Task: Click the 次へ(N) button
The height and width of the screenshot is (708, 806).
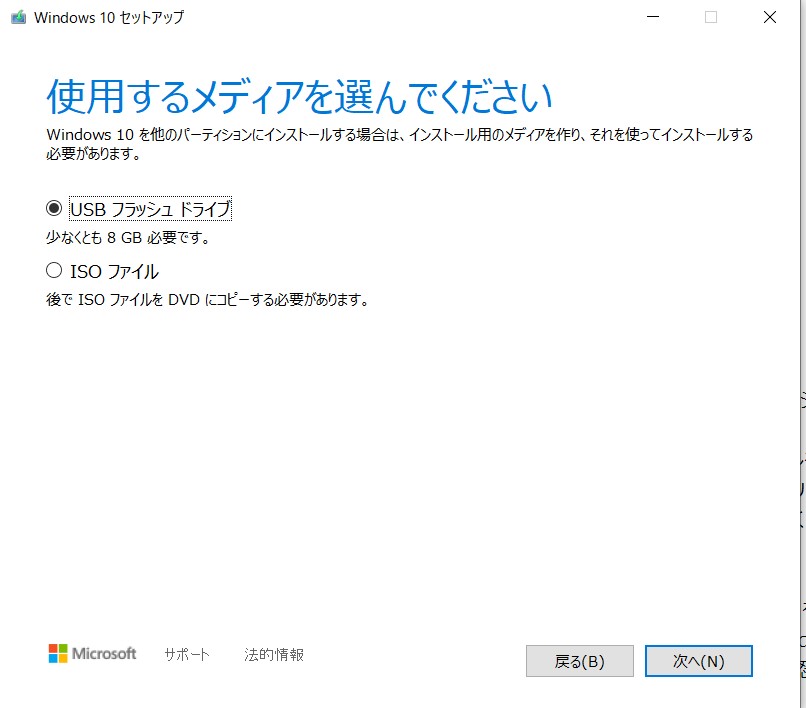Action: pyautogui.click(x=699, y=661)
